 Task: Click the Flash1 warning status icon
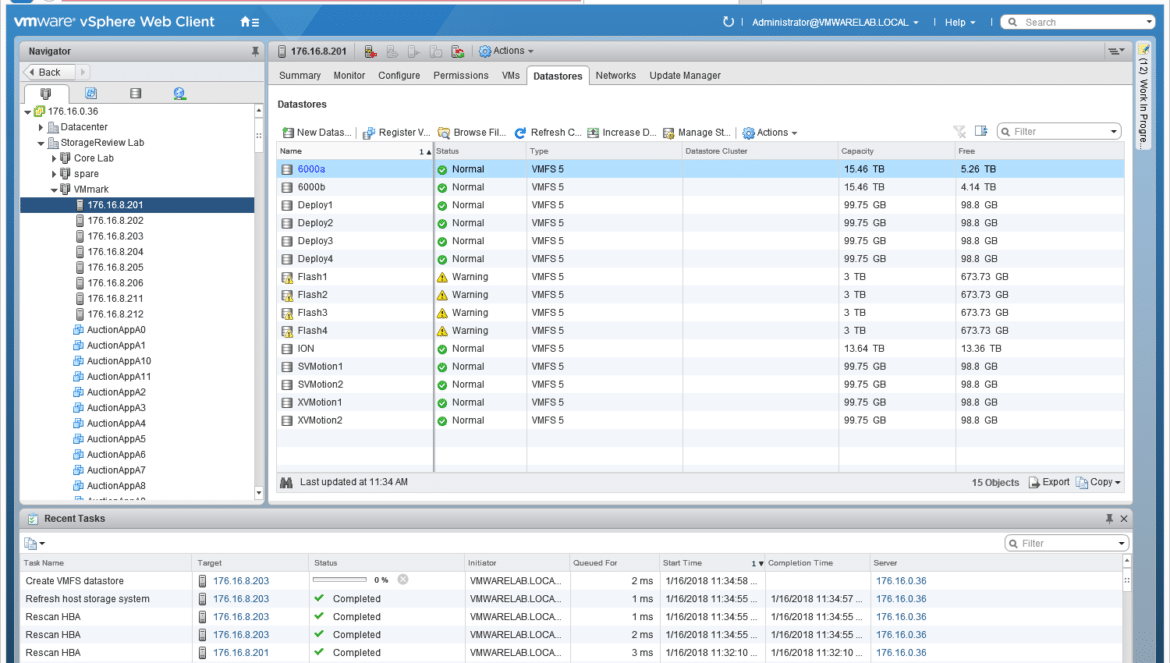coord(442,277)
